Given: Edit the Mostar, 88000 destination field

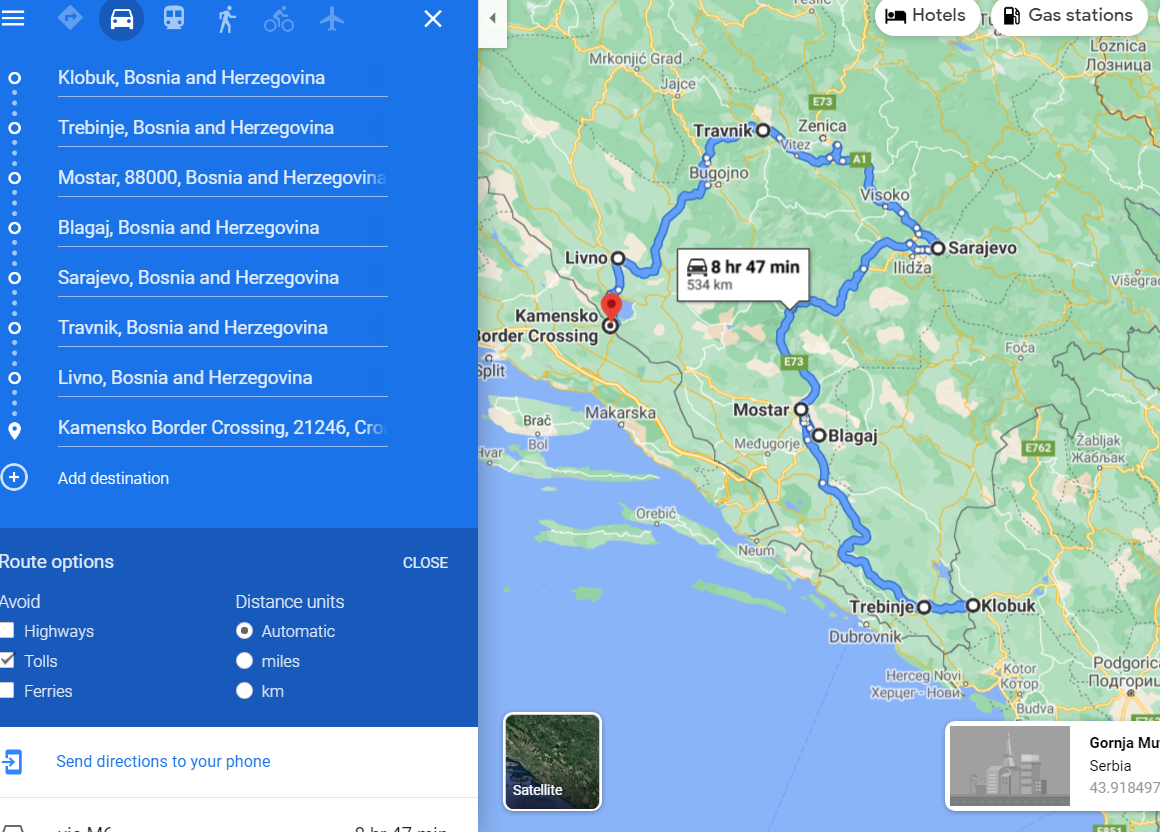Looking at the screenshot, I should (x=223, y=177).
